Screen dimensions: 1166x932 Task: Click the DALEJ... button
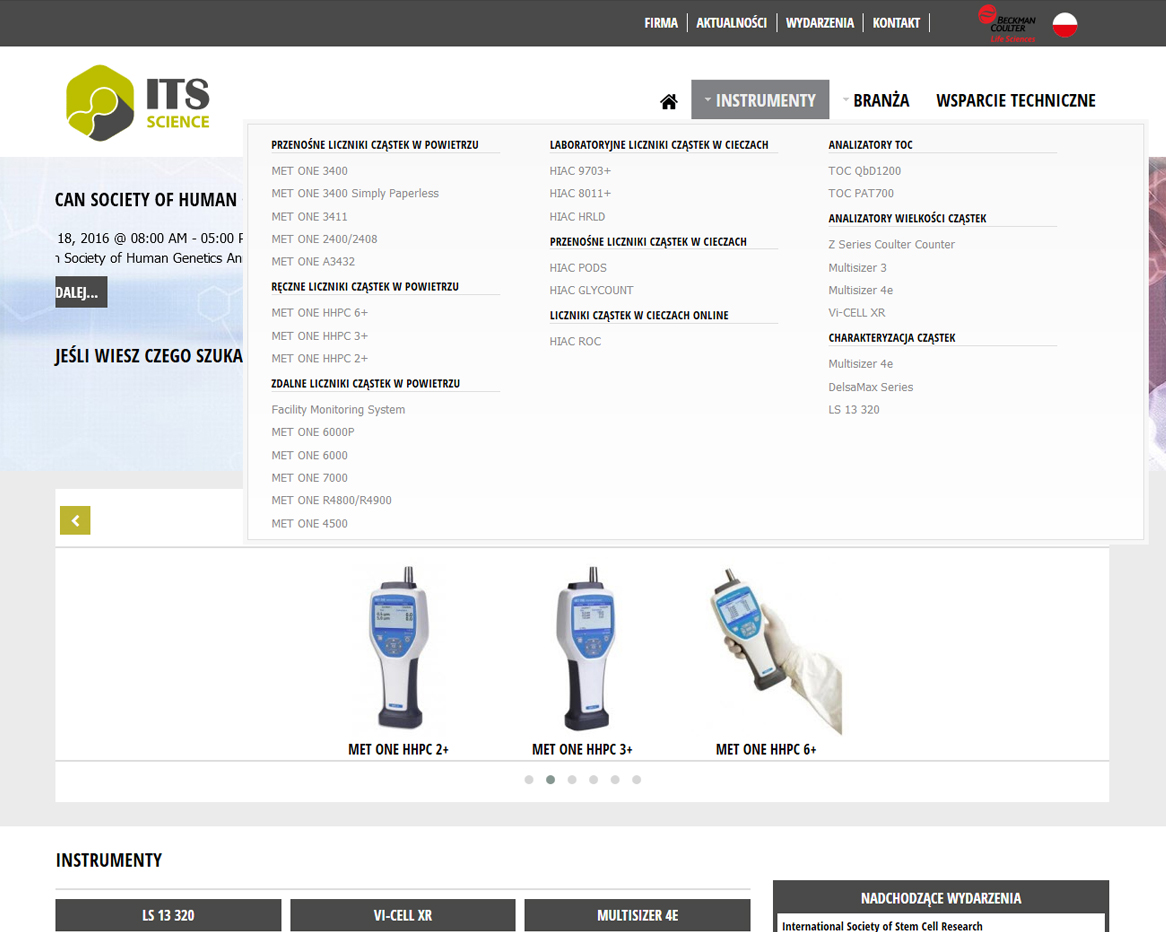point(81,292)
